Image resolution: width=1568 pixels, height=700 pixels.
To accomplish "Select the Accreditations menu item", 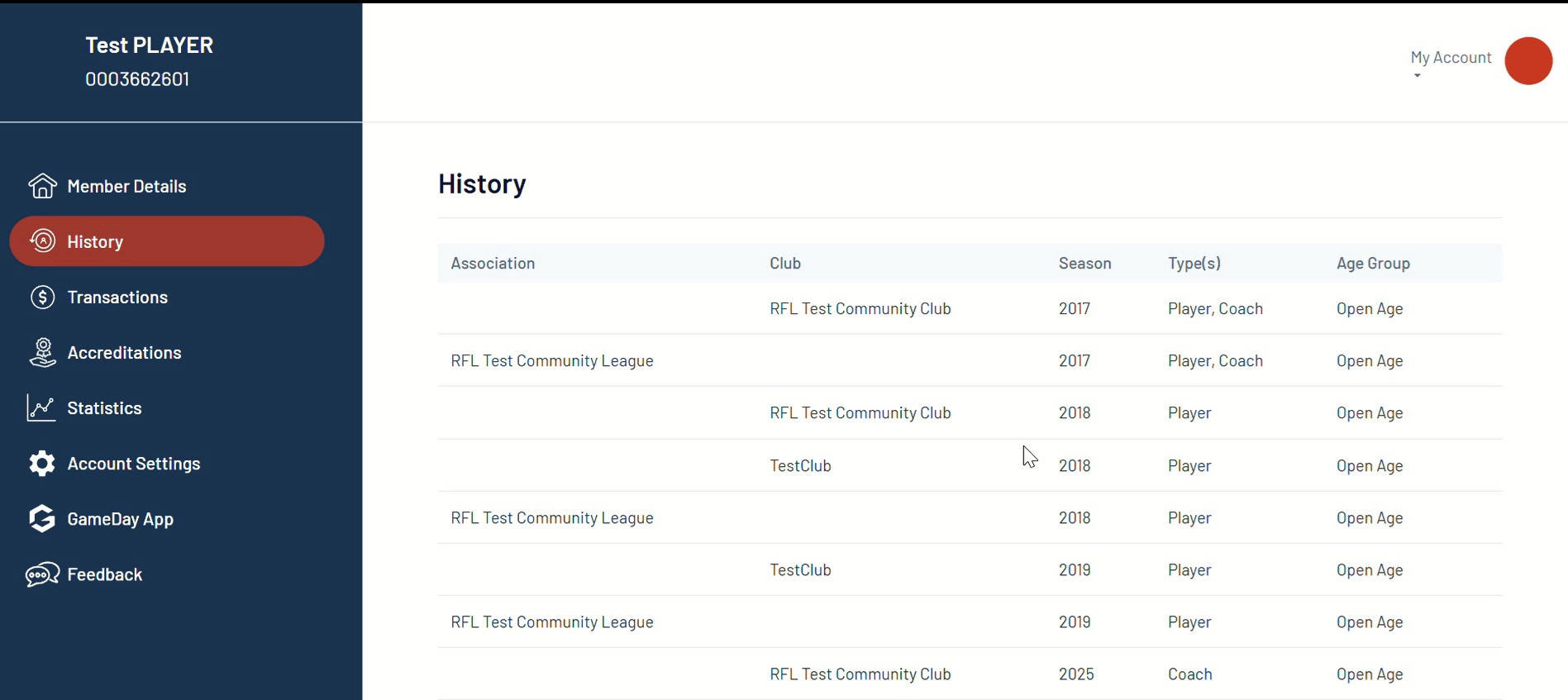I will (124, 352).
